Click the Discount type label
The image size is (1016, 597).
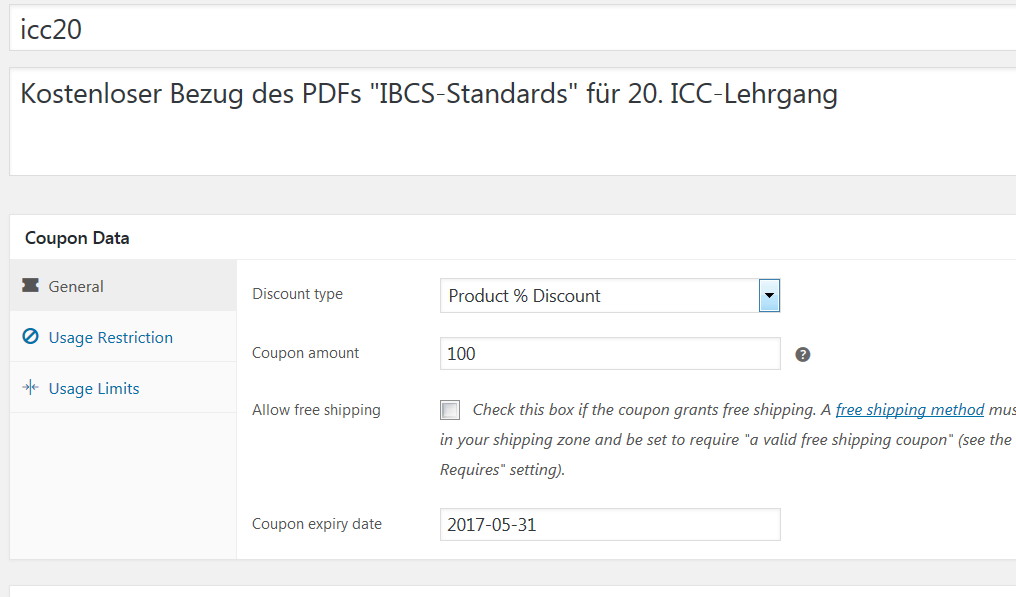click(297, 294)
